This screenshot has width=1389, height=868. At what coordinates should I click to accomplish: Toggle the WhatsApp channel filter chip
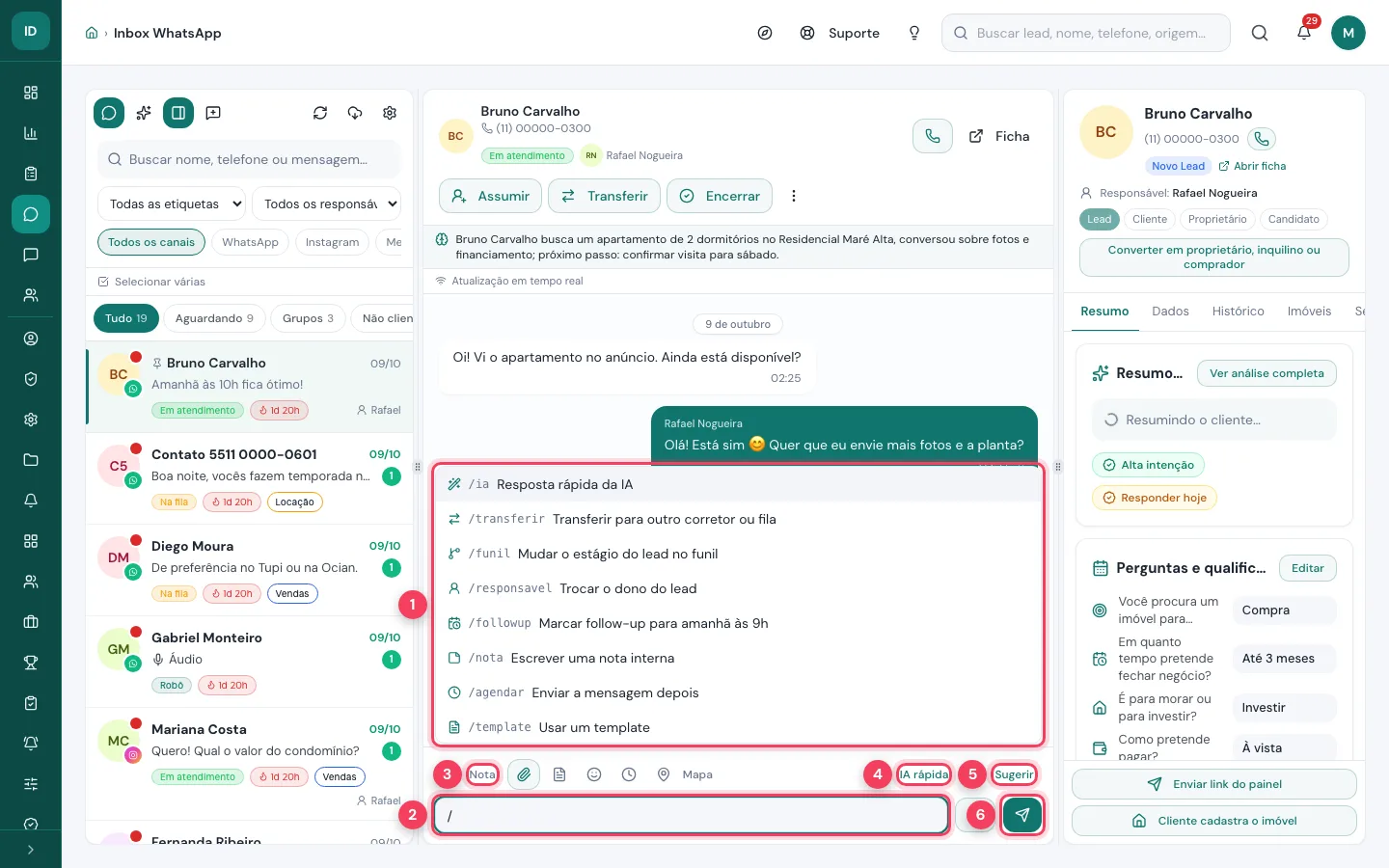coord(250,242)
